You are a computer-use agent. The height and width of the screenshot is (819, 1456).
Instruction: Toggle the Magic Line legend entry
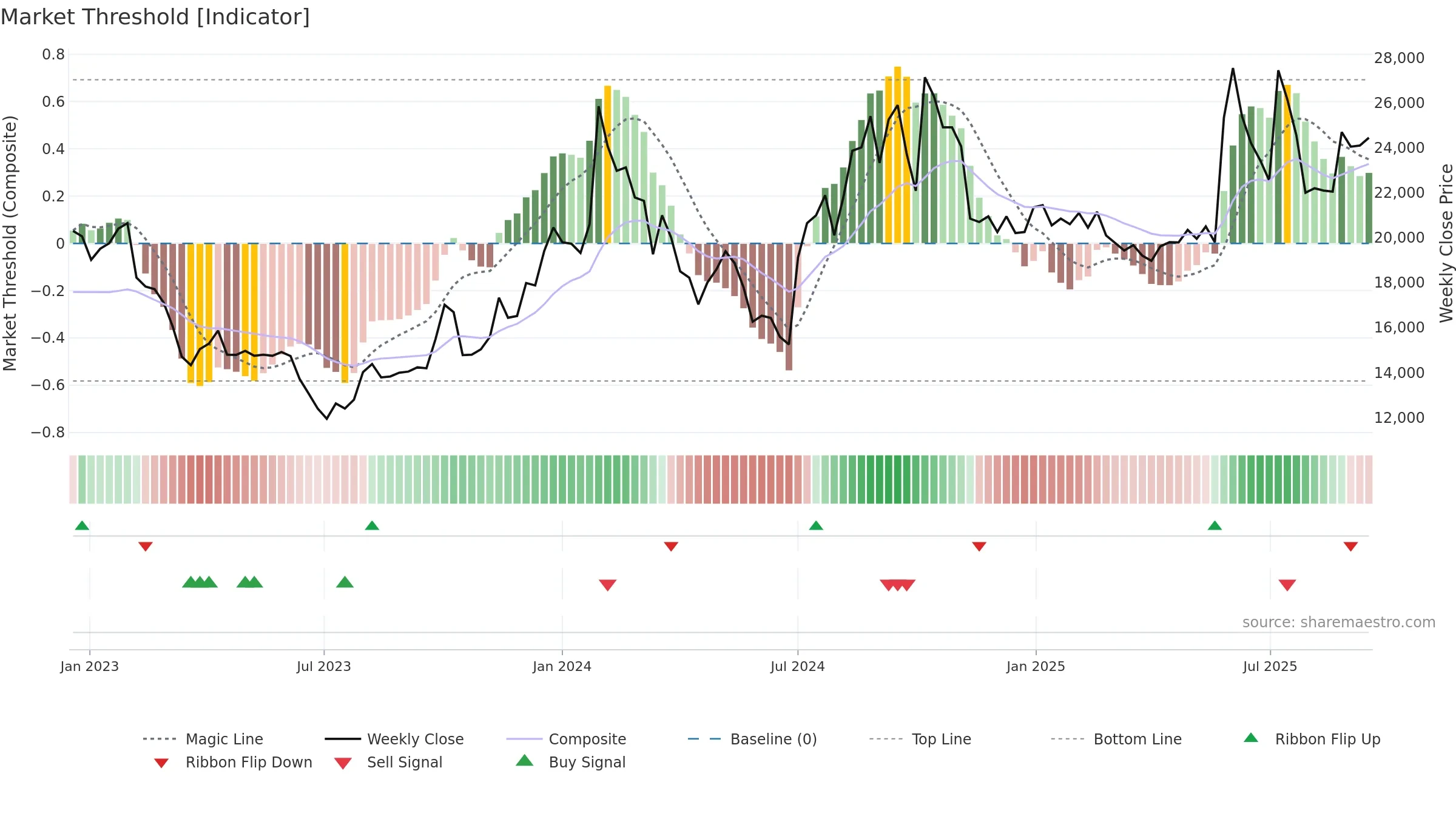click(203, 739)
